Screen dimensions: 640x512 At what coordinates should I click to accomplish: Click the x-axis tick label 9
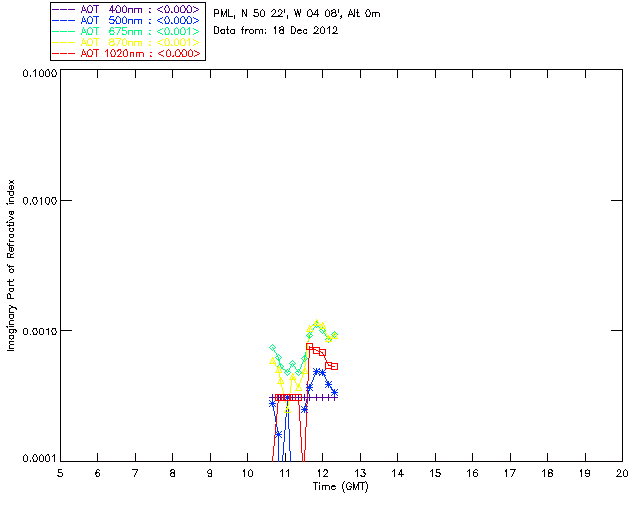[x=210, y=473]
